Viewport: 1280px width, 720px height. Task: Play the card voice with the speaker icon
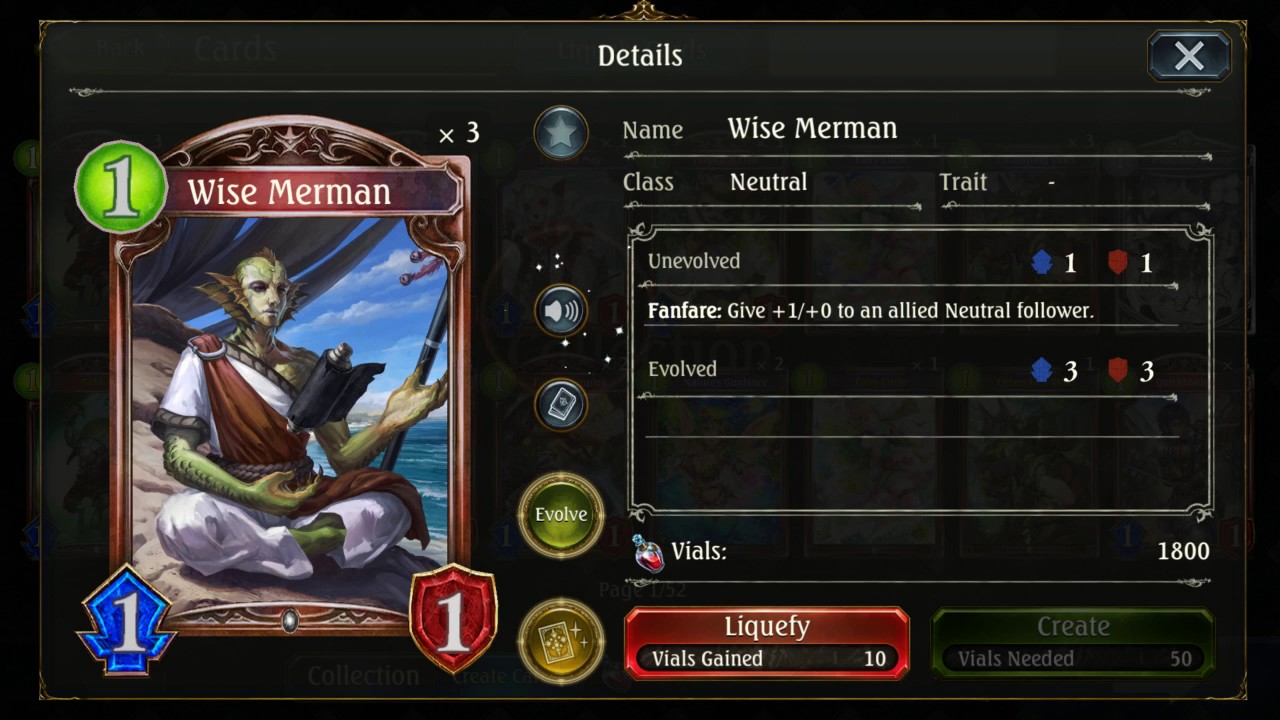pos(561,312)
